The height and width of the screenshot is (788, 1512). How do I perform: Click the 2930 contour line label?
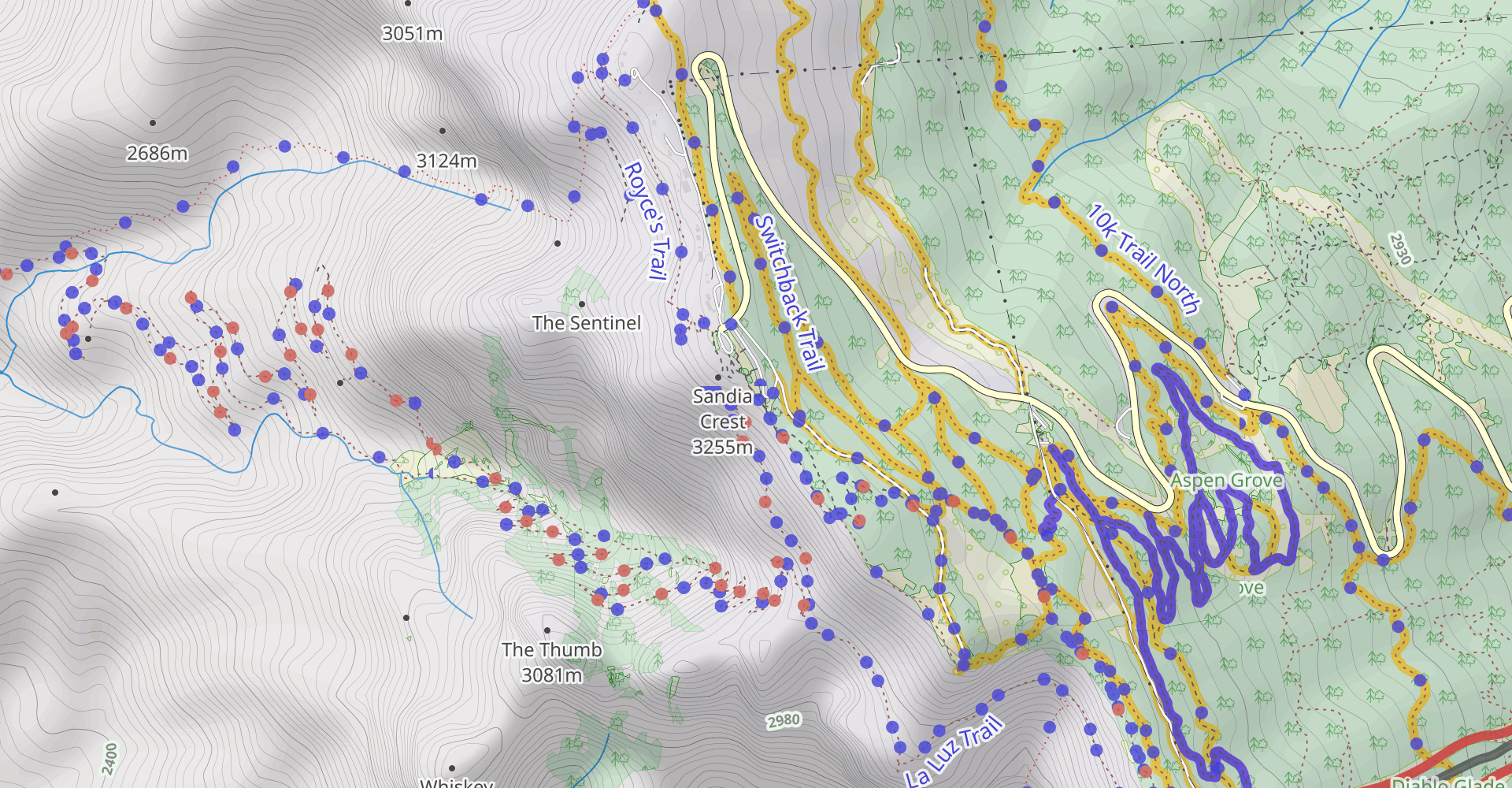1400,248
